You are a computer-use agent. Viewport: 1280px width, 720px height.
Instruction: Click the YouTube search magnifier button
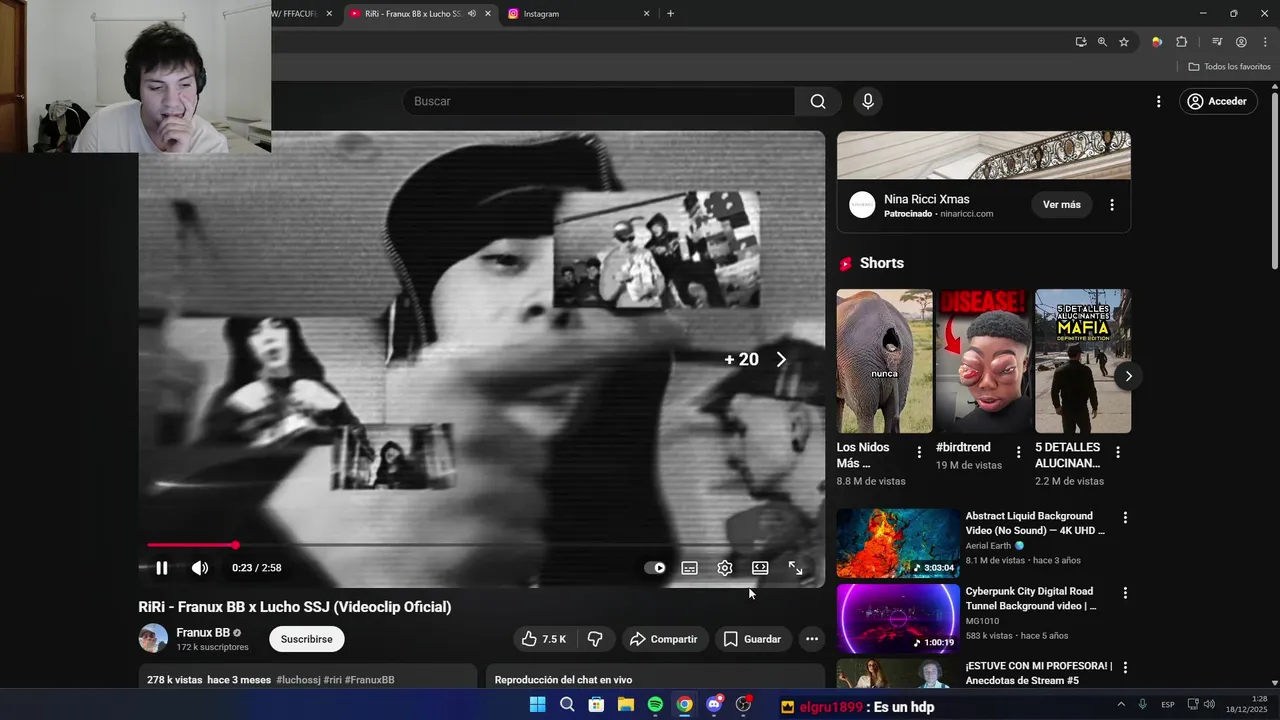[x=818, y=101]
